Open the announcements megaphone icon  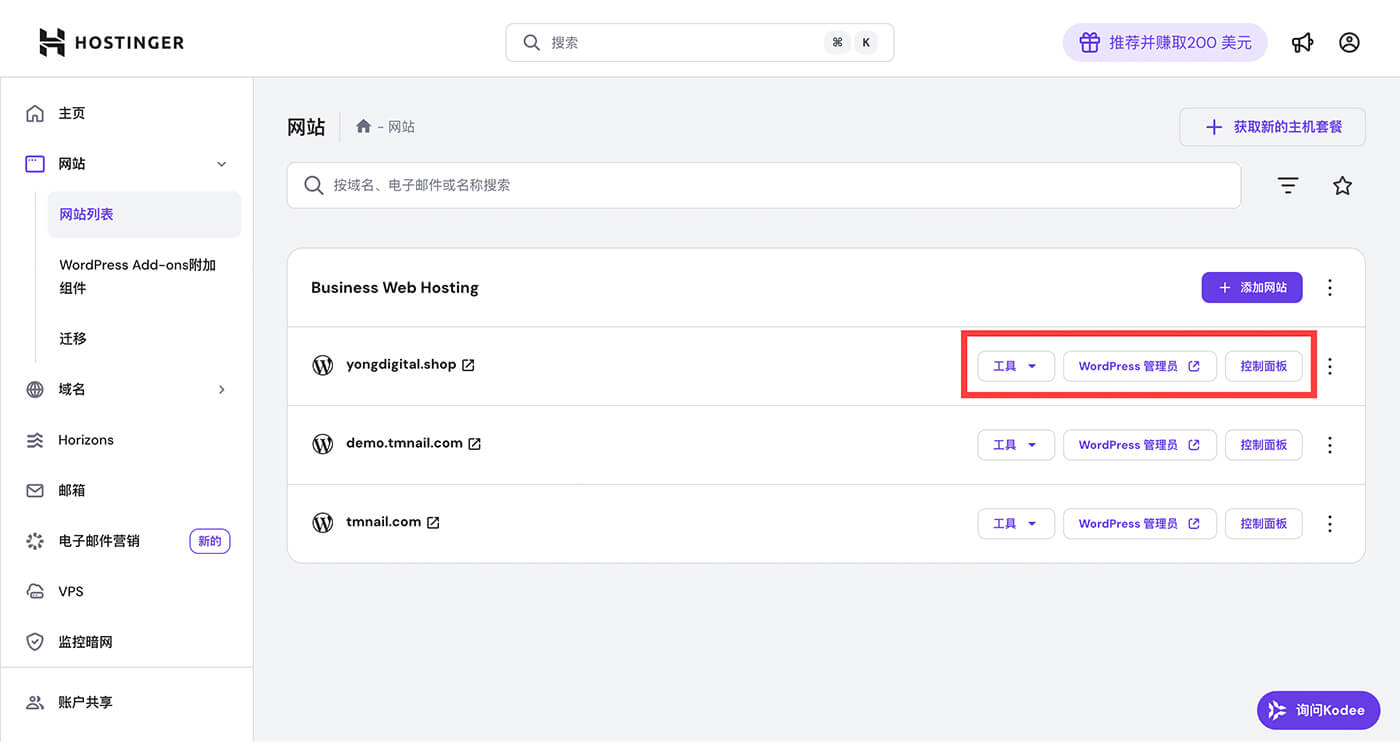1302,43
